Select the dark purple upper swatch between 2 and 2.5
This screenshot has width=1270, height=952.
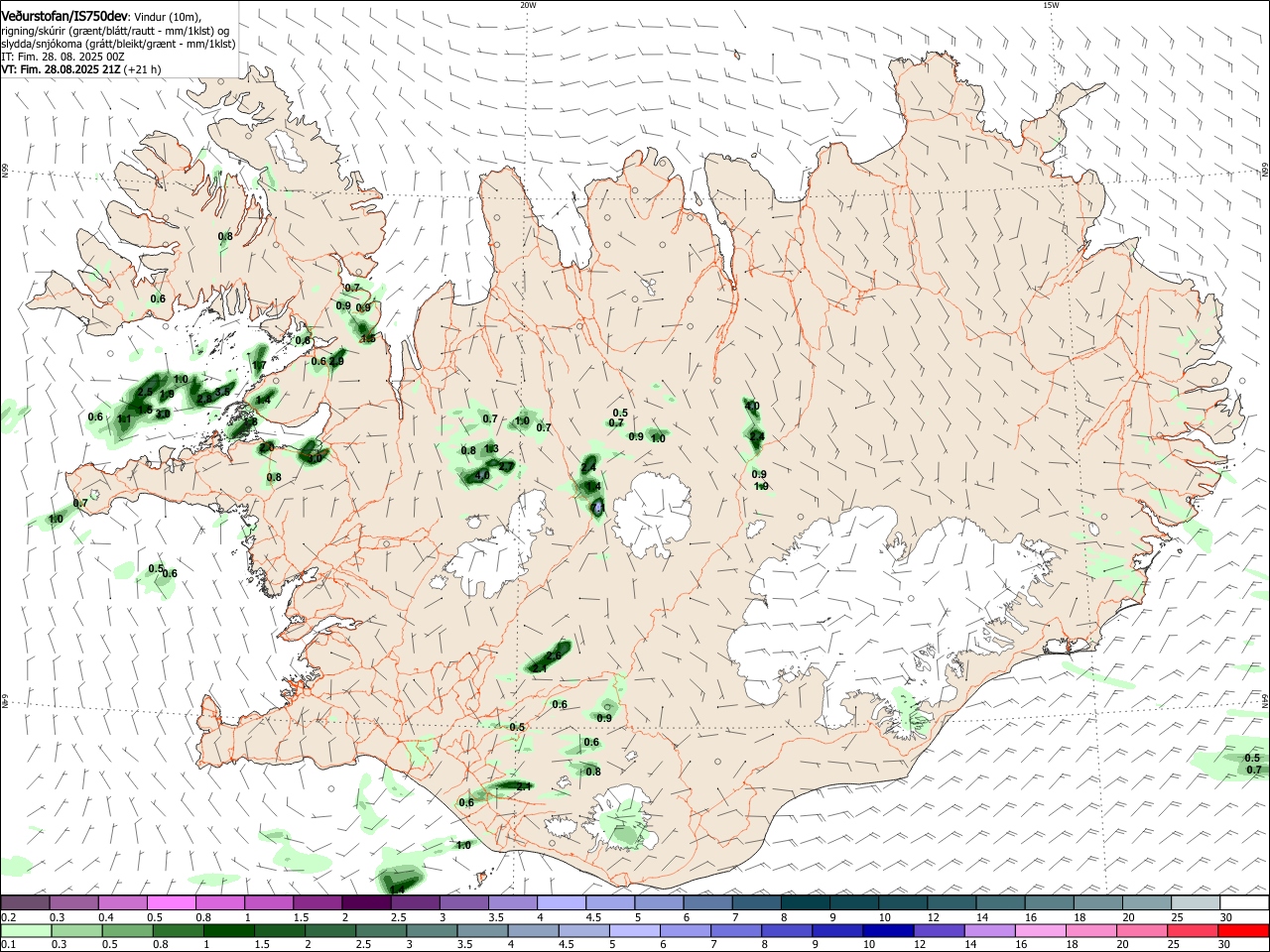tap(366, 902)
